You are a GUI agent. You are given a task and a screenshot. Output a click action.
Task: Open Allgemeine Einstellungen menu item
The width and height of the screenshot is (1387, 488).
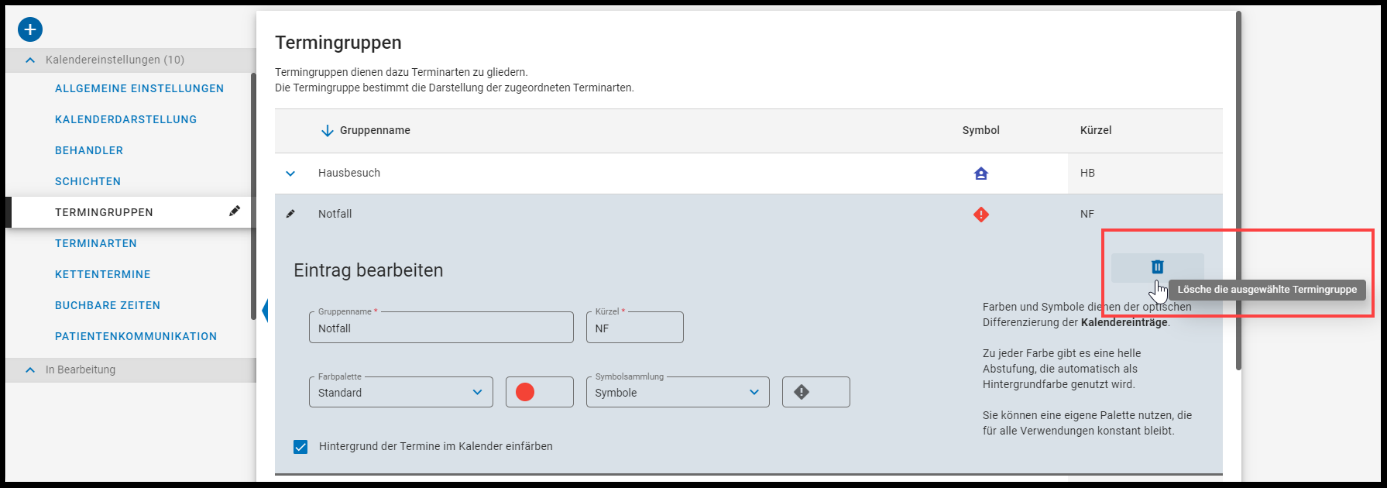coord(139,88)
